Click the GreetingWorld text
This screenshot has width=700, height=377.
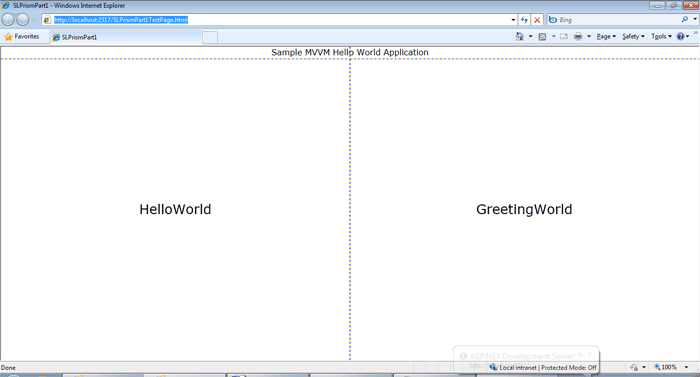click(524, 209)
